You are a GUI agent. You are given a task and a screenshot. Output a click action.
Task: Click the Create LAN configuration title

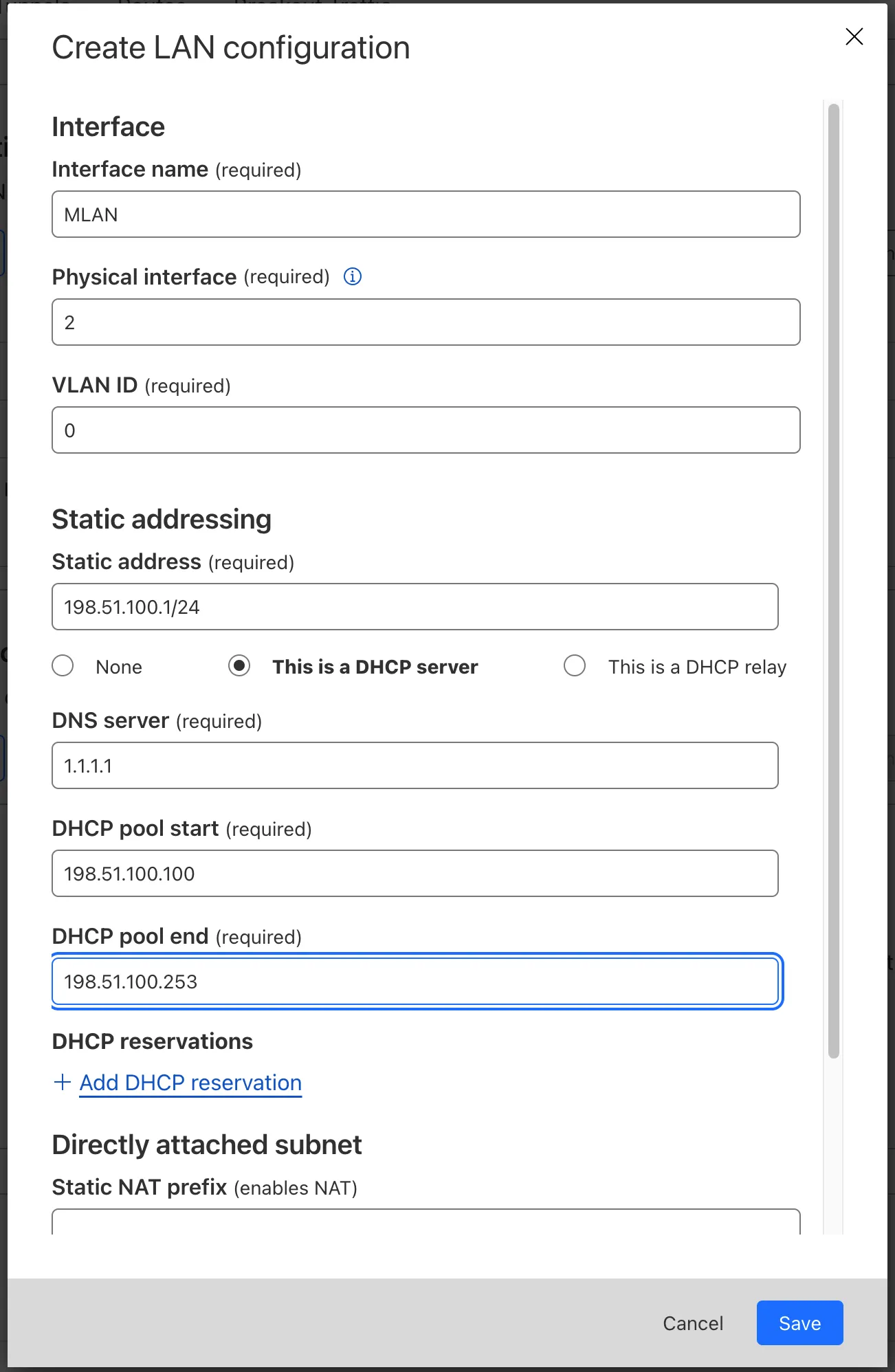point(231,47)
